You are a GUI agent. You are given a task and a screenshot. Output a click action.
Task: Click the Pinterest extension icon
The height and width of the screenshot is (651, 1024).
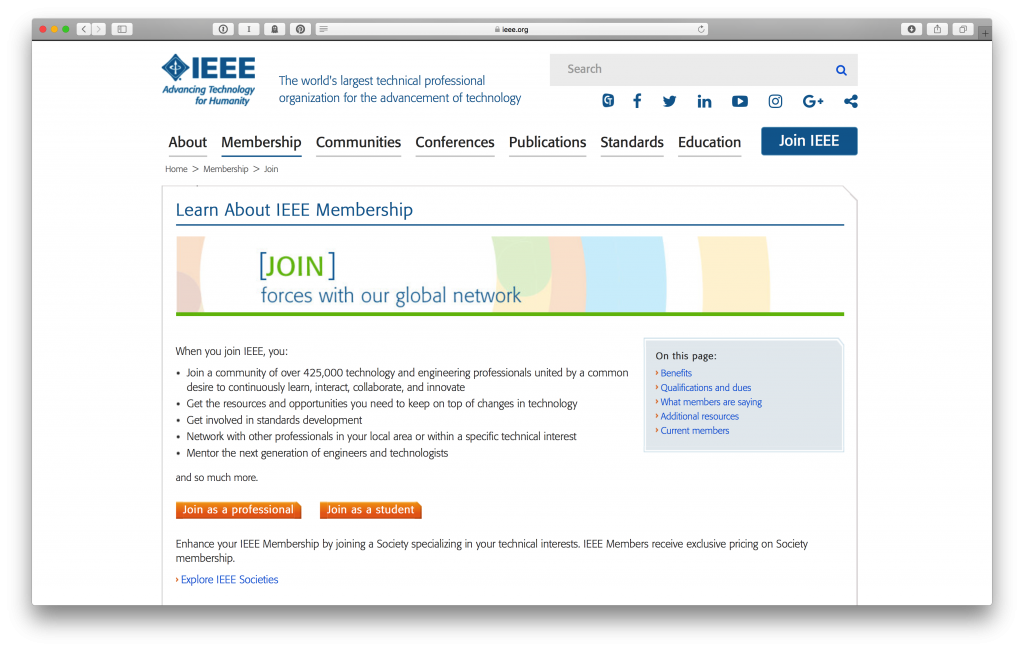click(300, 29)
